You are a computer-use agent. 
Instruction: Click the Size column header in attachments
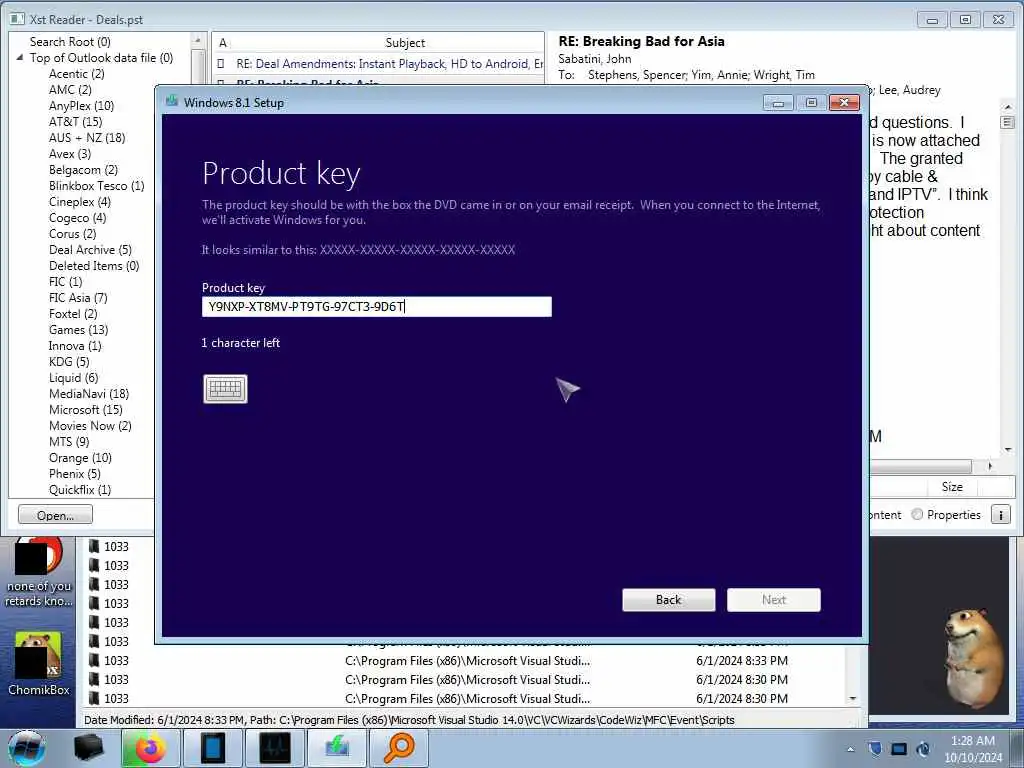tap(952, 487)
